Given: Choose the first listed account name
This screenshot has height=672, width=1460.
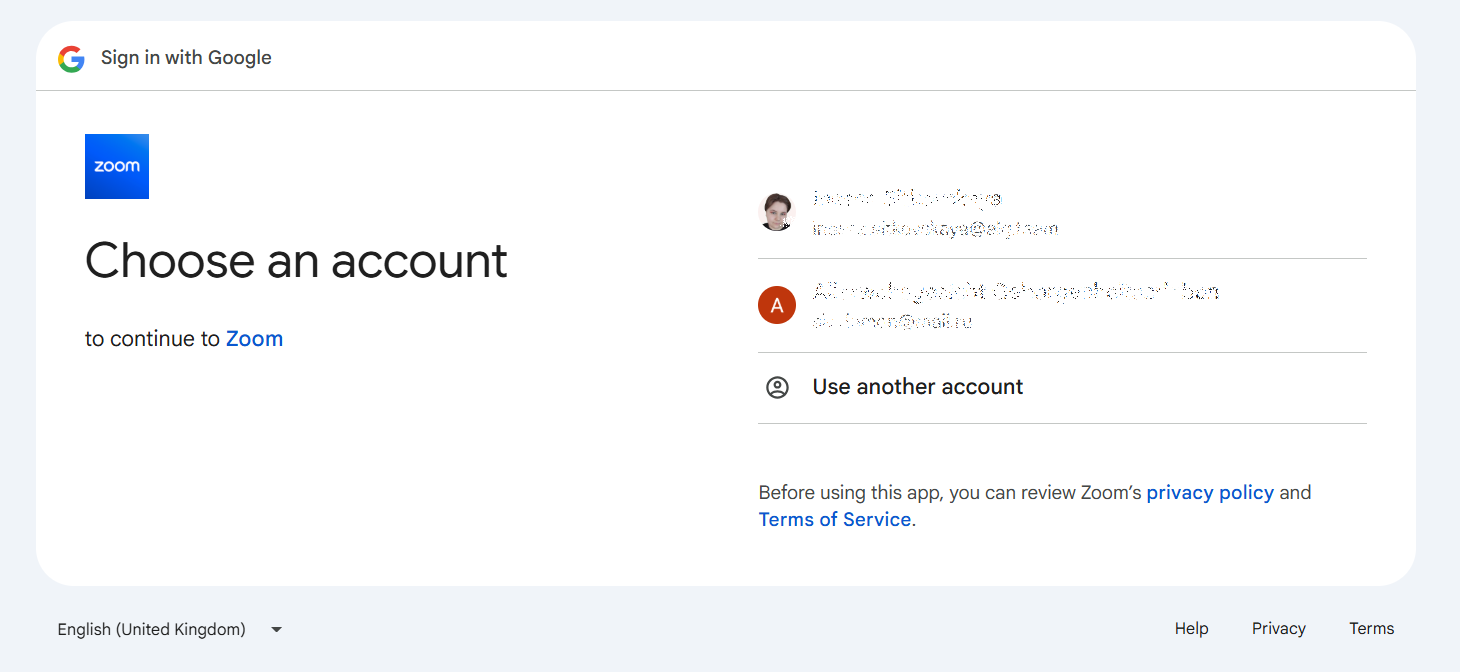Looking at the screenshot, I should point(906,198).
